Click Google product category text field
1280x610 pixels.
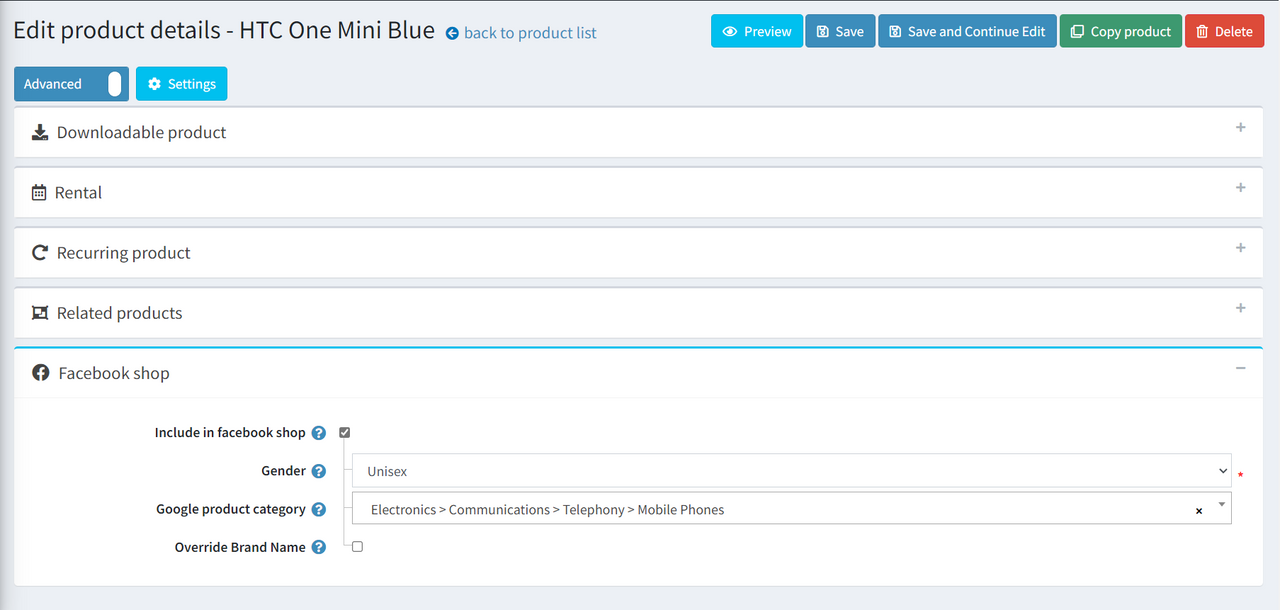click(x=791, y=509)
